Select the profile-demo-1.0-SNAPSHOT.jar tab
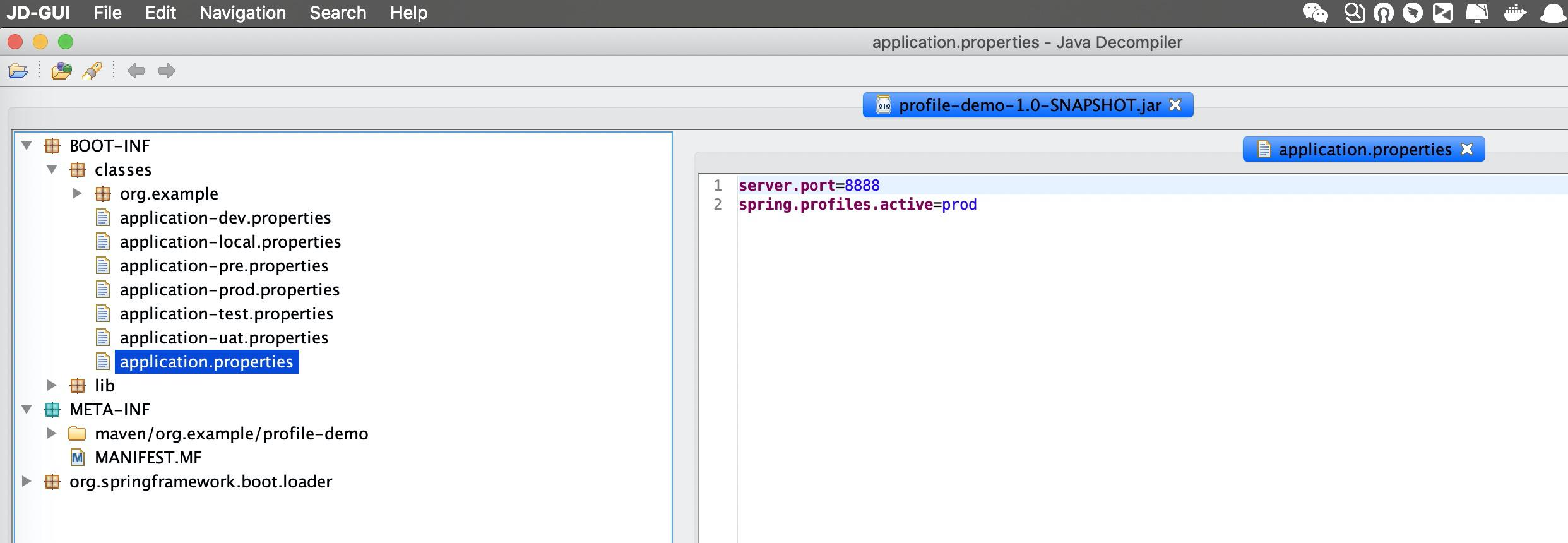The width and height of the screenshot is (1568, 543). click(1030, 105)
